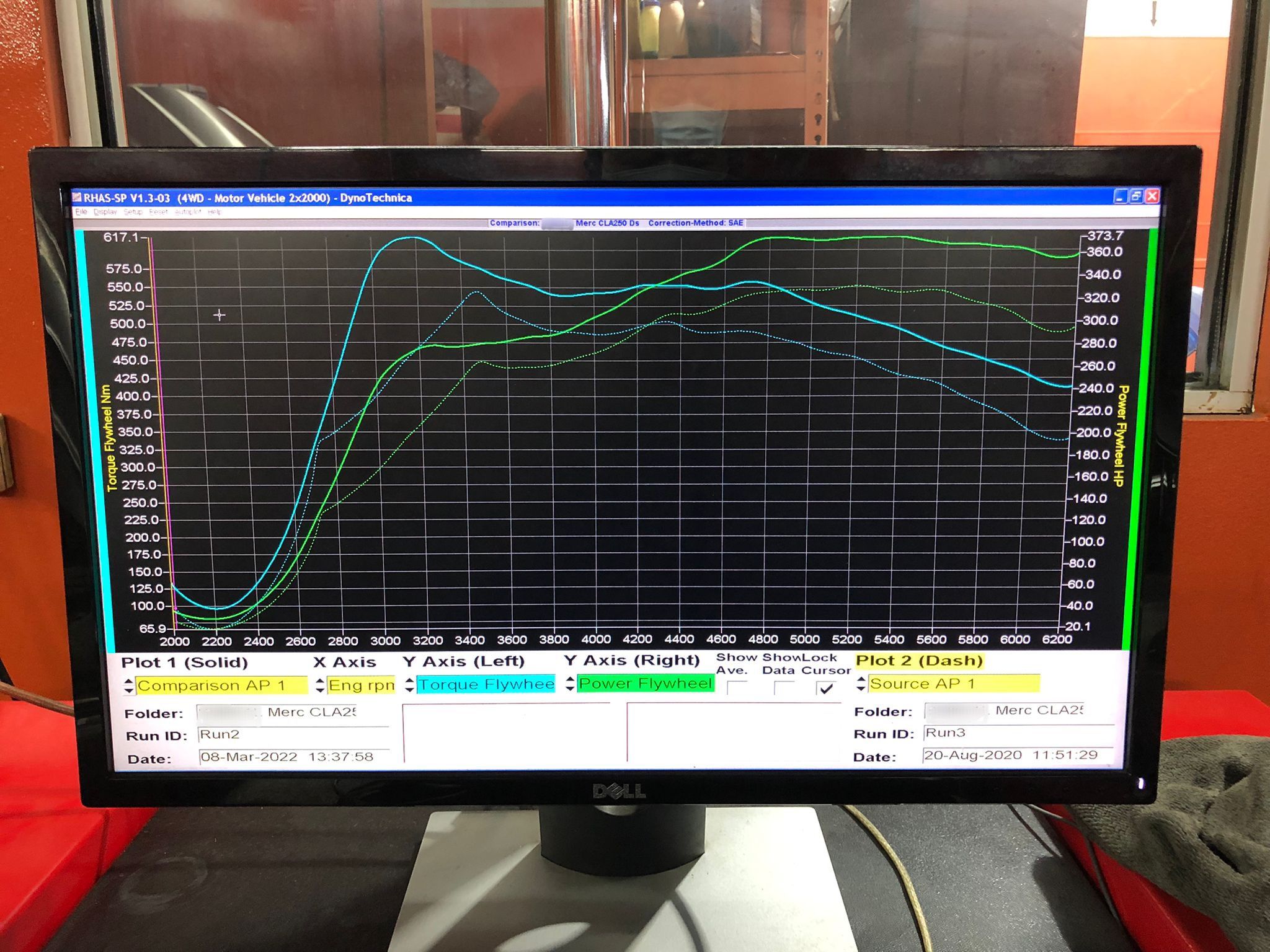Click the Source AP 1 selector field

[953, 684]
